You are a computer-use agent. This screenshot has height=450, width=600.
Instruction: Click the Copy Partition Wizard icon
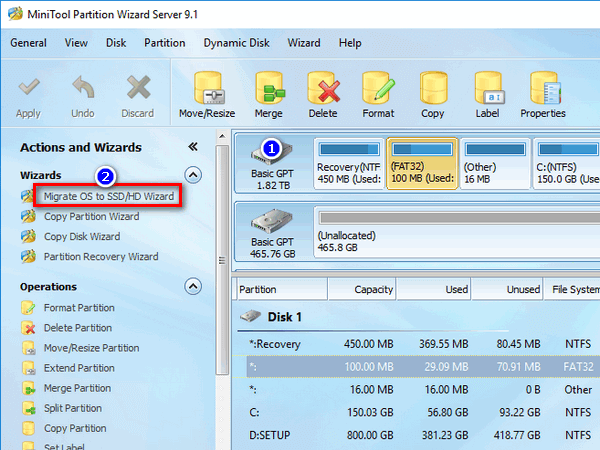click(29, 216)
